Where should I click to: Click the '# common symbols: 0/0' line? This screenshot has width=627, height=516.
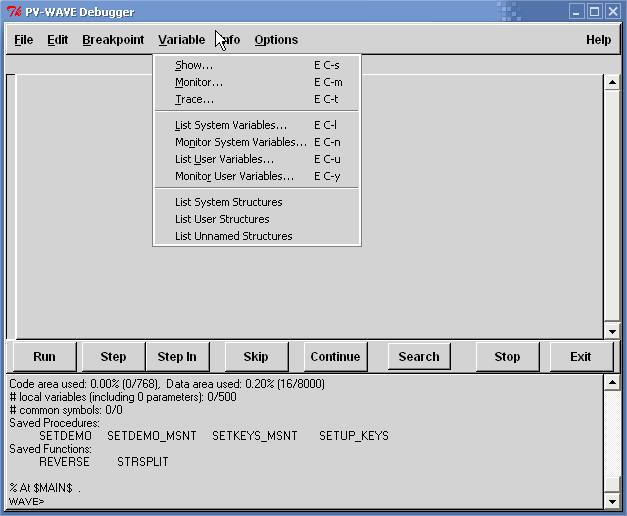[66, 410]
